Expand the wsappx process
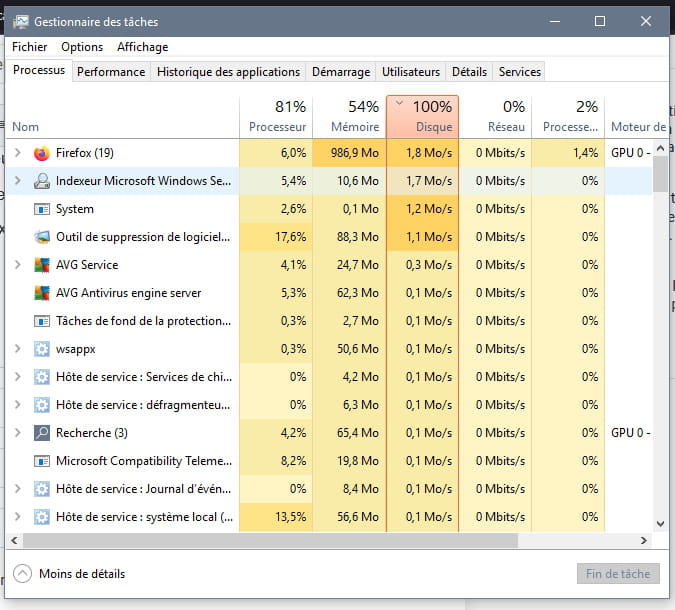Image resolution: width=675 pixels, height=610 pixels. click(17, 348)
